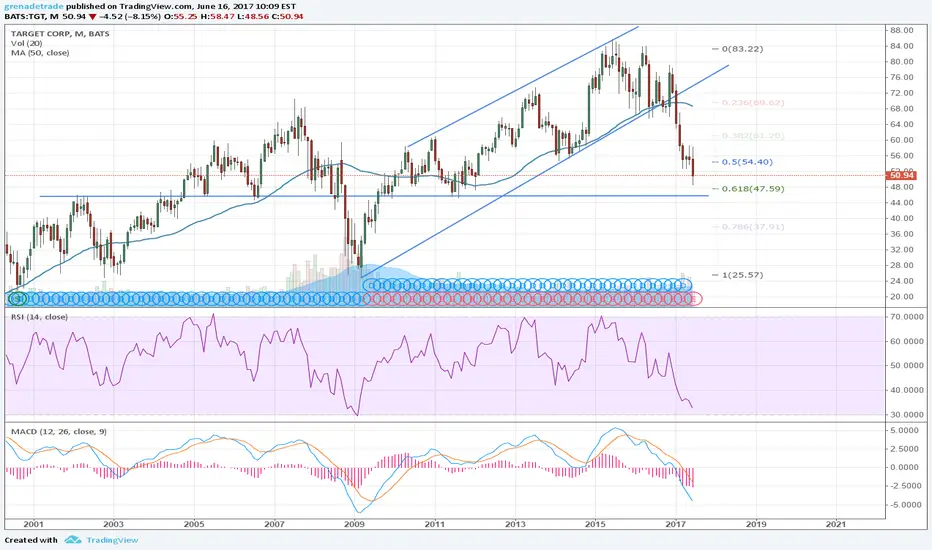Screen dimensions: 932x550
Task: Click the 2007 label on time axis
Action: (274, 524)
